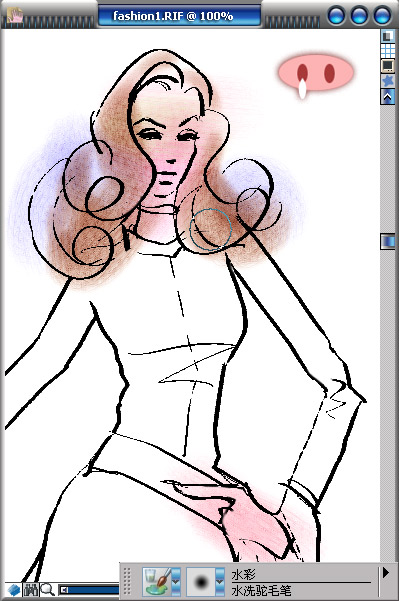
Task: Minimize the fashion1.RIF window
Action: tap(337, 16)
